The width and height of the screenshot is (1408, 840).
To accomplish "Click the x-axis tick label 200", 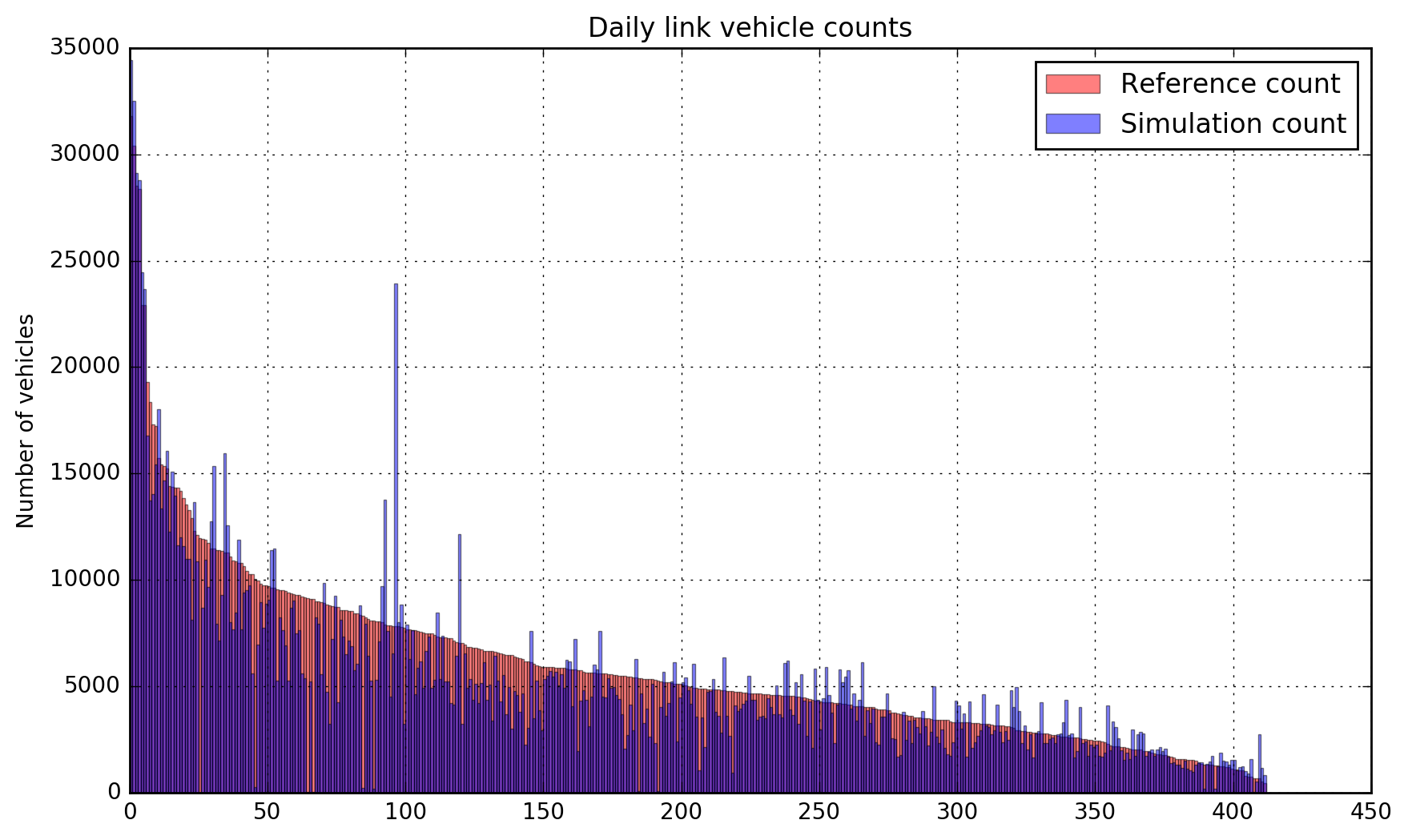I will [x=682, y=813].
